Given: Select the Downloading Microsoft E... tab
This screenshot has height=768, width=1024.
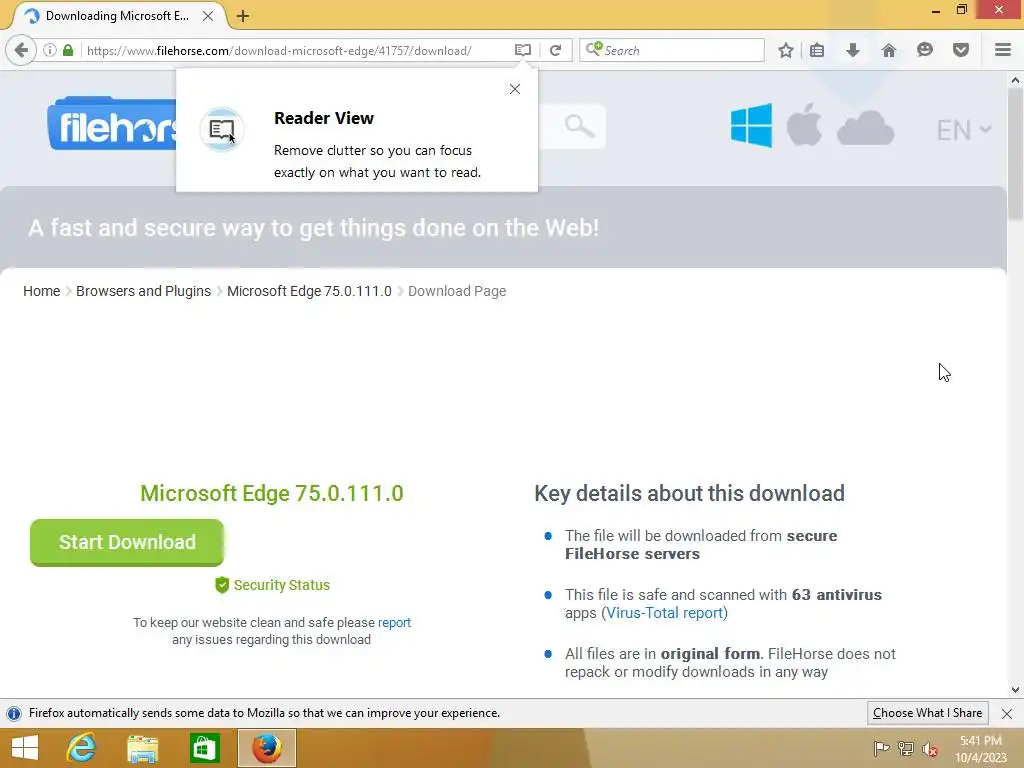Looking at the screenshot, I should point(116,16).
